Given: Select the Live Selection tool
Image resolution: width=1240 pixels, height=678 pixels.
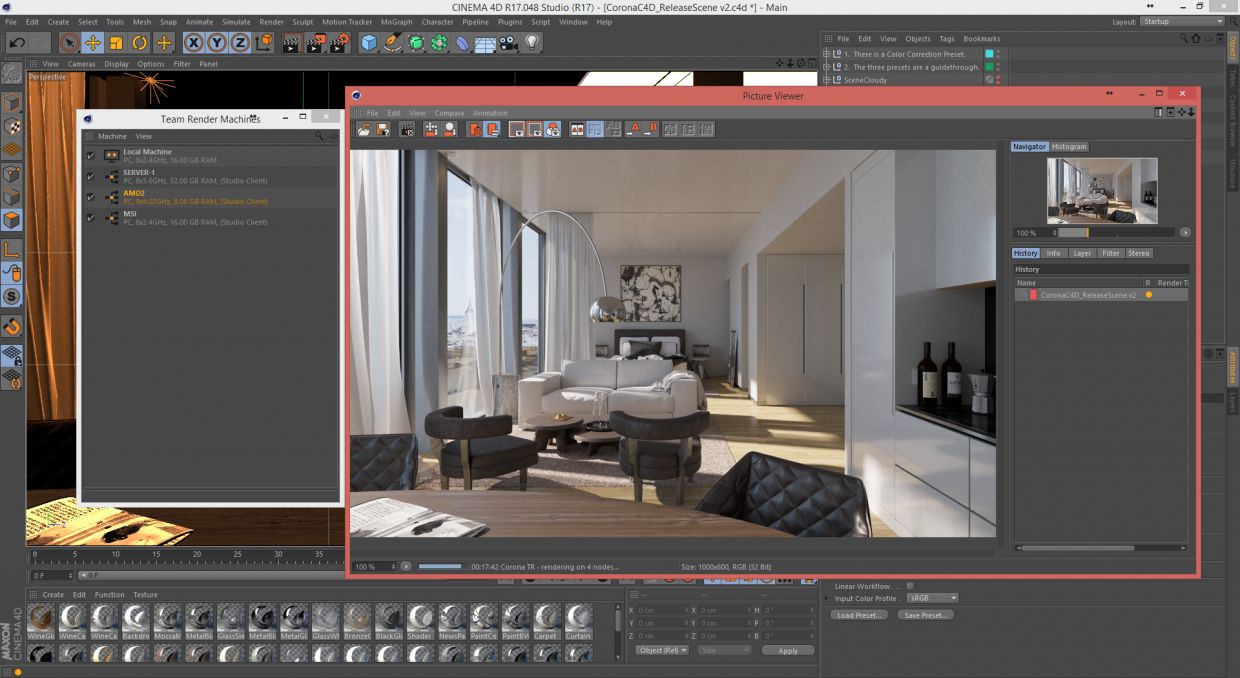Looking at the screenshot, I should click(x=68, y=43).
